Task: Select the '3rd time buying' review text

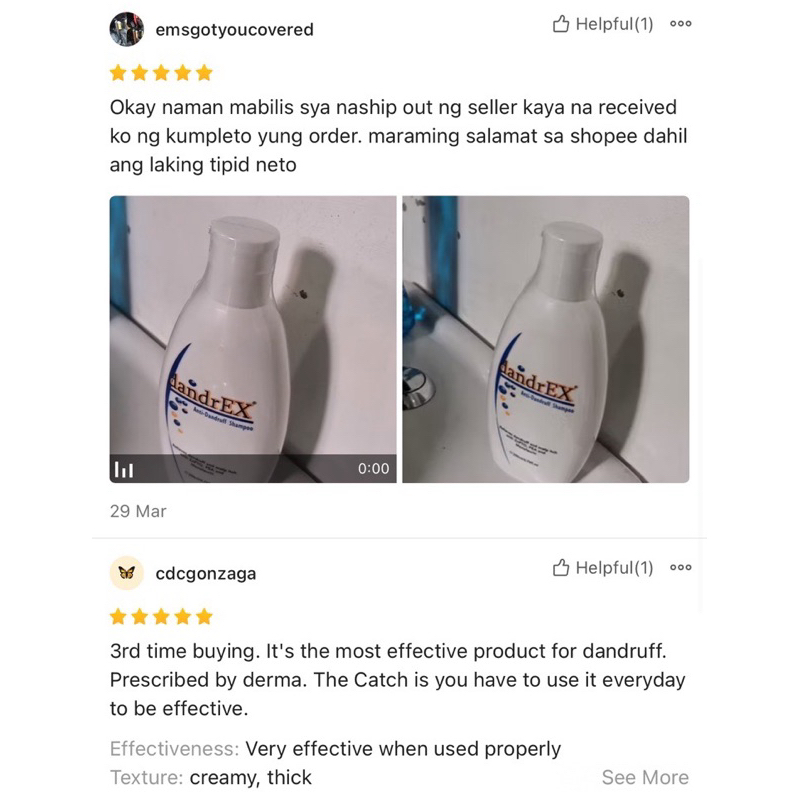Action: tap(397, 680)
